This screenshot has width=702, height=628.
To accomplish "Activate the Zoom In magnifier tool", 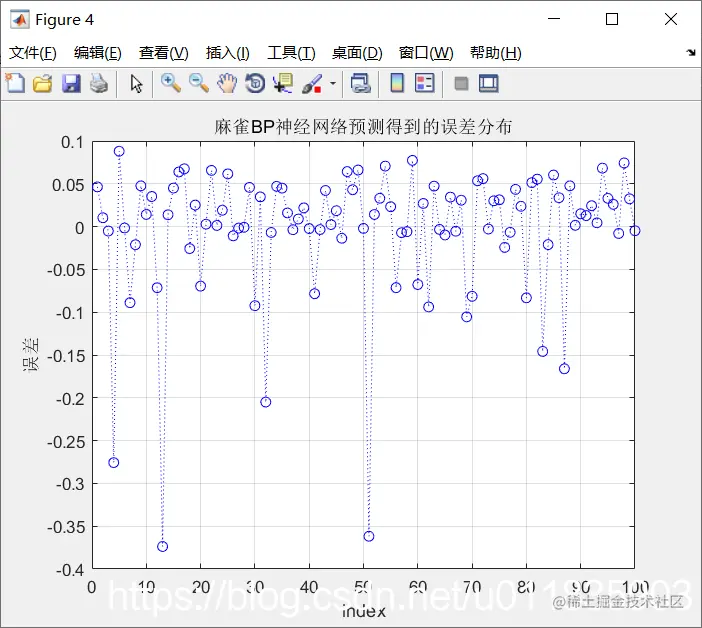I will click(171, 84).
